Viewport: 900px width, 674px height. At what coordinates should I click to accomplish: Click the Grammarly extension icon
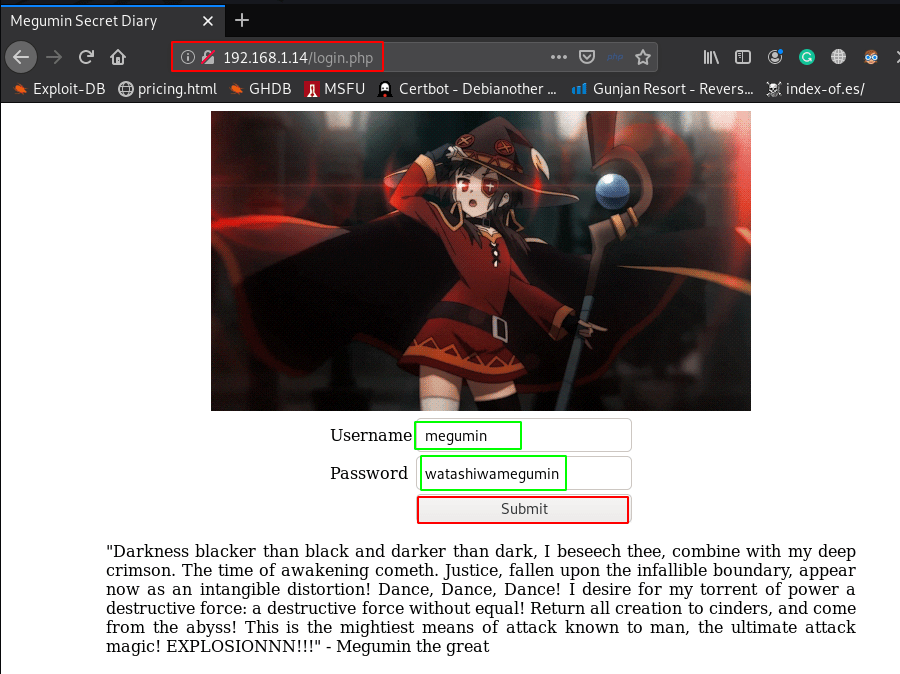click(x=807, y=57)
